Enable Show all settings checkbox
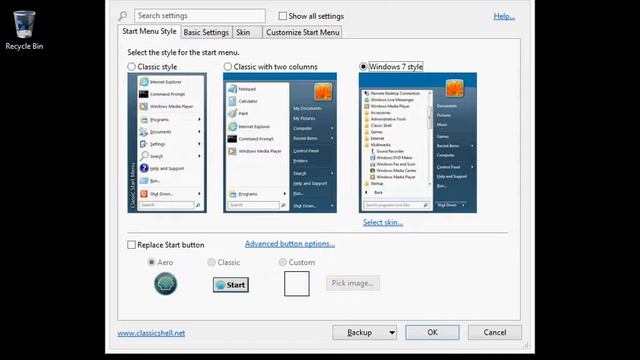 (x=282, y=16)
